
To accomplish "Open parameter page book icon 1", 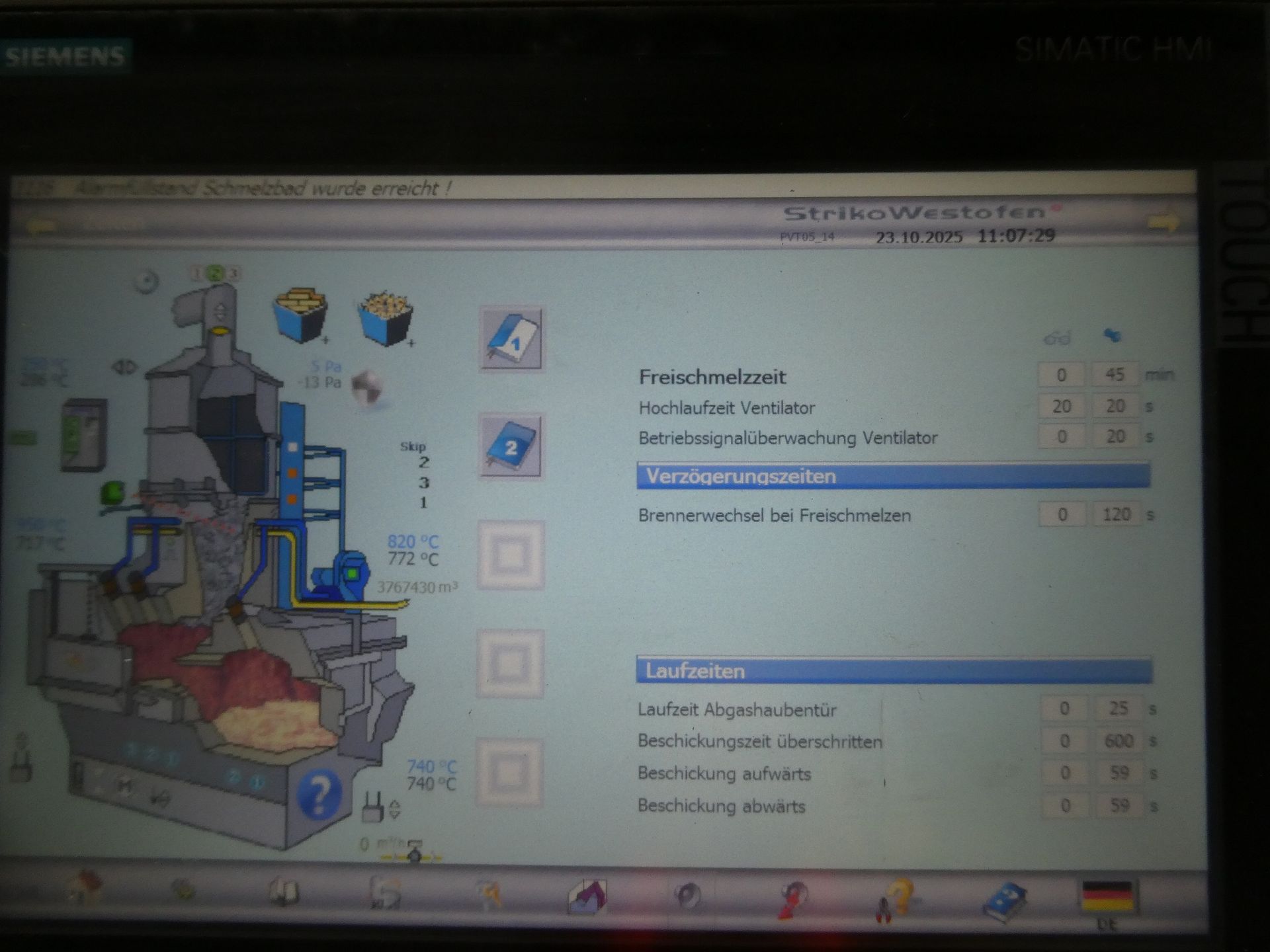I will (511, 339).
